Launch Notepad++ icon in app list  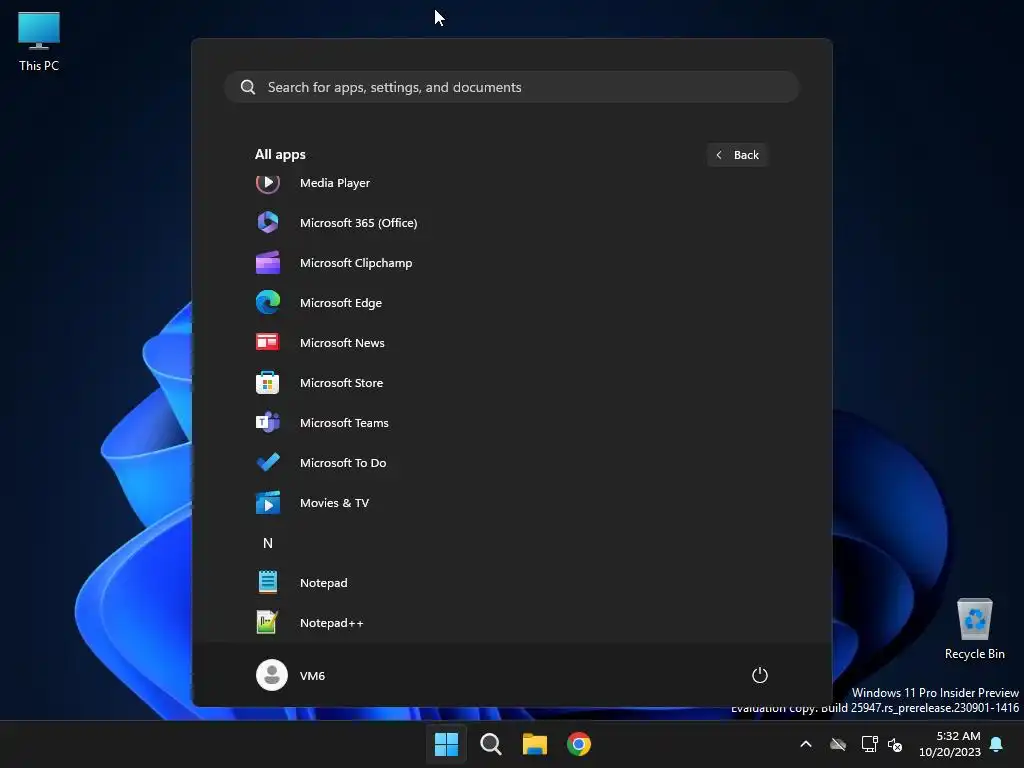(268, 622)
